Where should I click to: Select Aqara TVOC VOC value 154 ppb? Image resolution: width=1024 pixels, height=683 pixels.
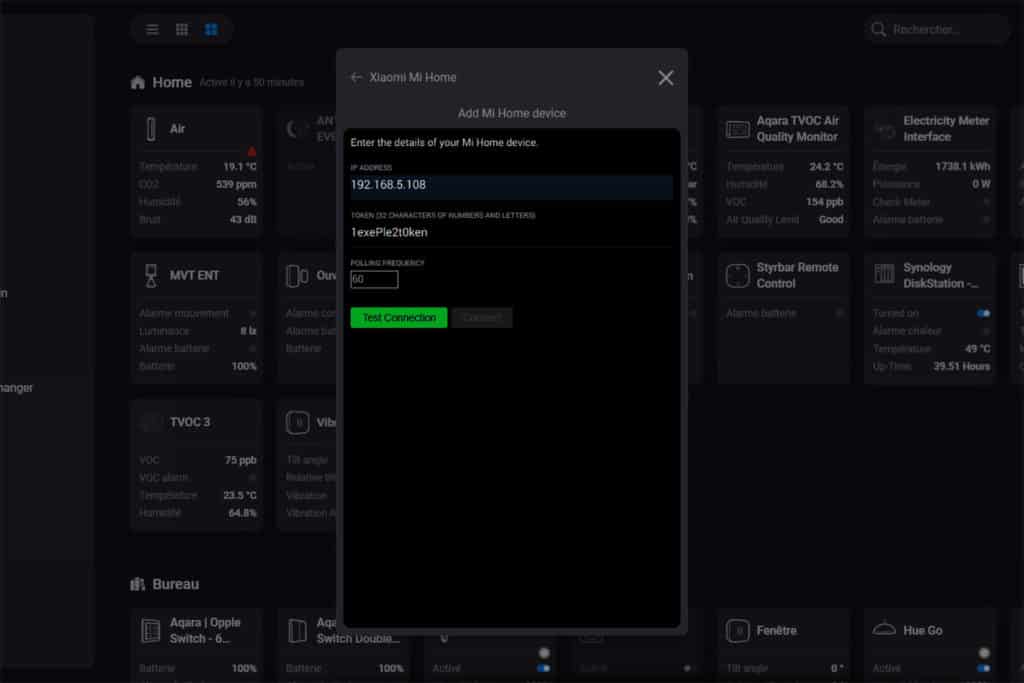(x=824, y=202)
